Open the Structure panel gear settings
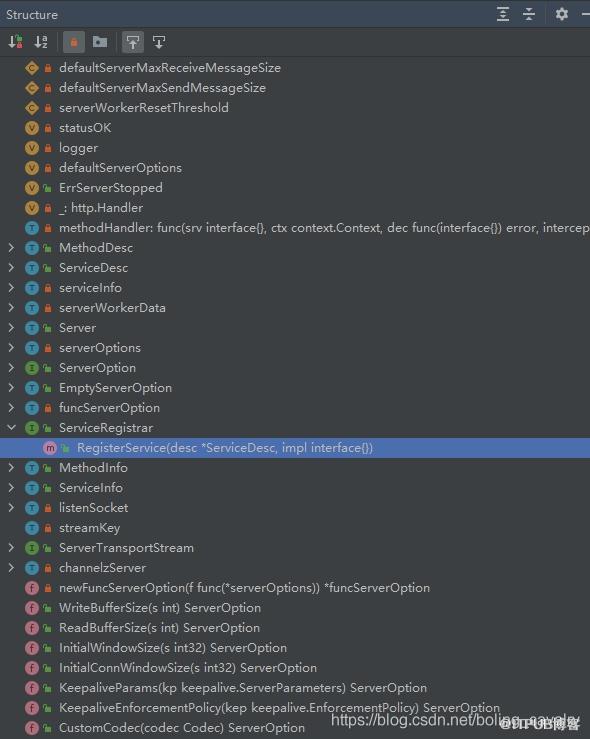 click(561, 14)
